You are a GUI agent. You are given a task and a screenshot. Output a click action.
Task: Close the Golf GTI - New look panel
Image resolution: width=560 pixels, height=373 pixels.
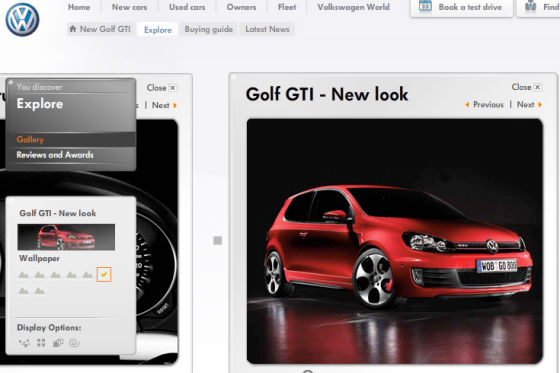pyautogui.click(x=526, y=87)
